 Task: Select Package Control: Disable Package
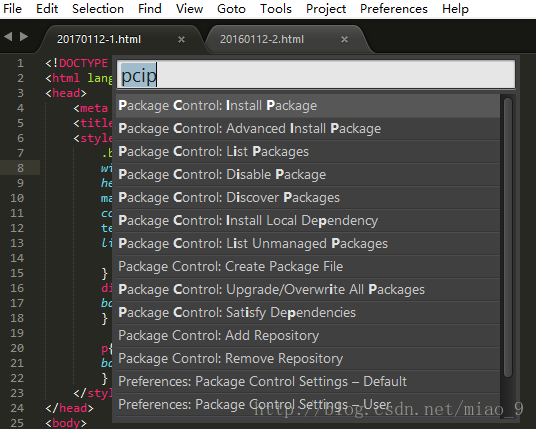[x=308, y=174]
